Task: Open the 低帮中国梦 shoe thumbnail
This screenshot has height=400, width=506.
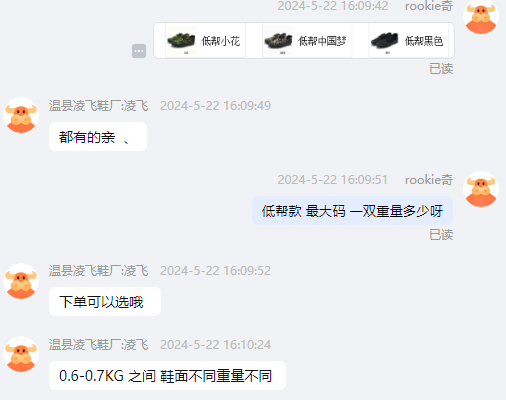Action: click(x=278, y=40)
